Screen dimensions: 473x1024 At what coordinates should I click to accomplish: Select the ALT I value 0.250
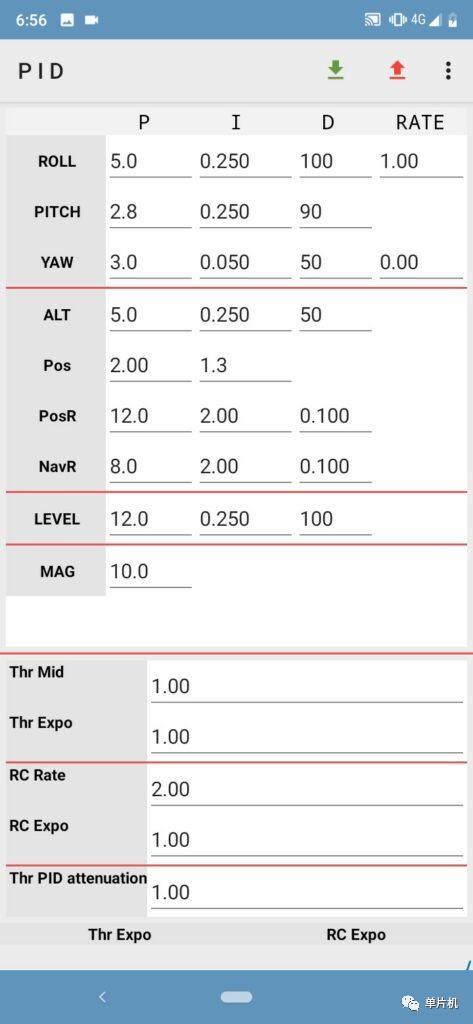(245, 315)
